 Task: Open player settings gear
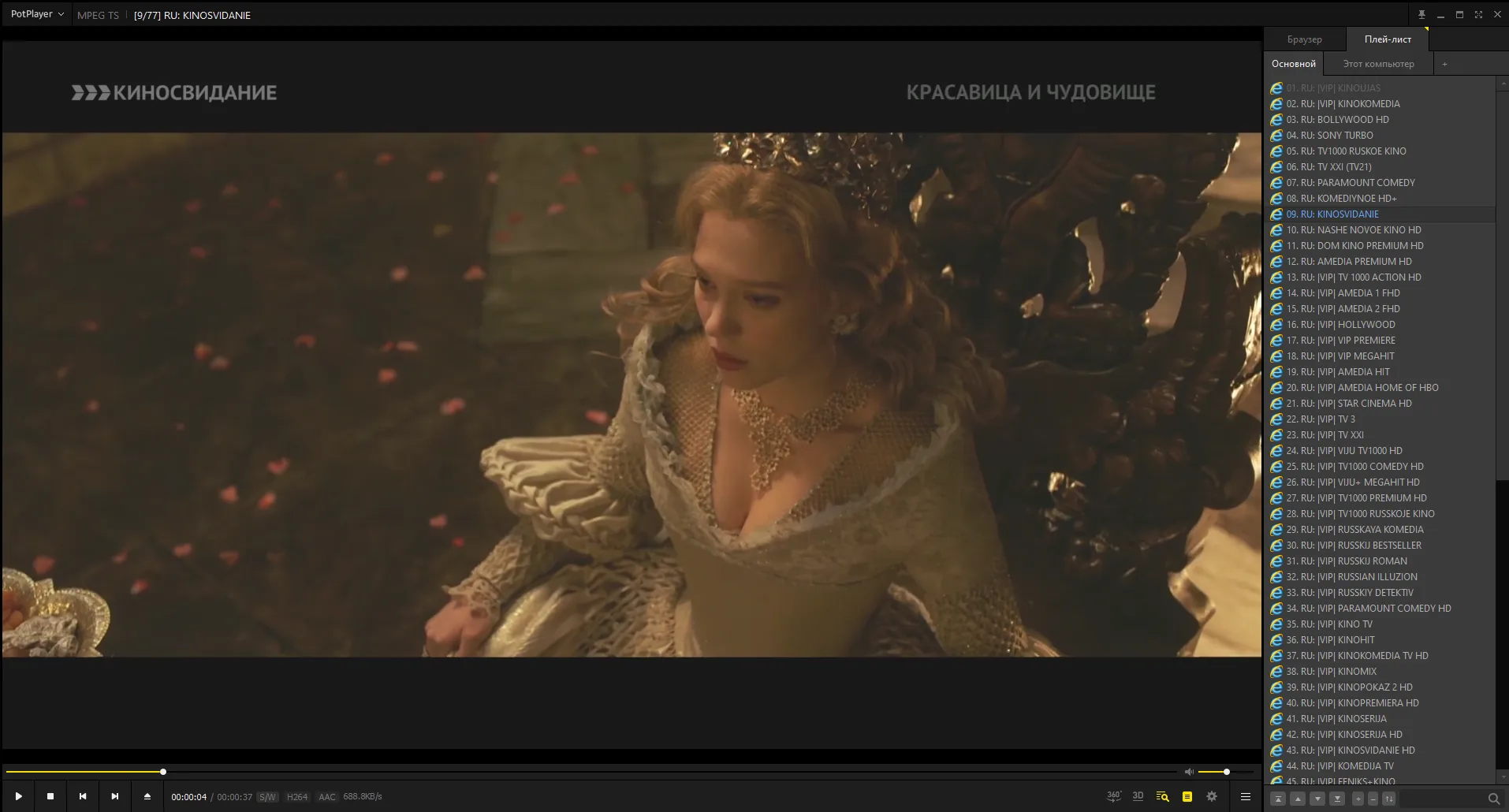pyautogui.click(x=1212, y=796)
